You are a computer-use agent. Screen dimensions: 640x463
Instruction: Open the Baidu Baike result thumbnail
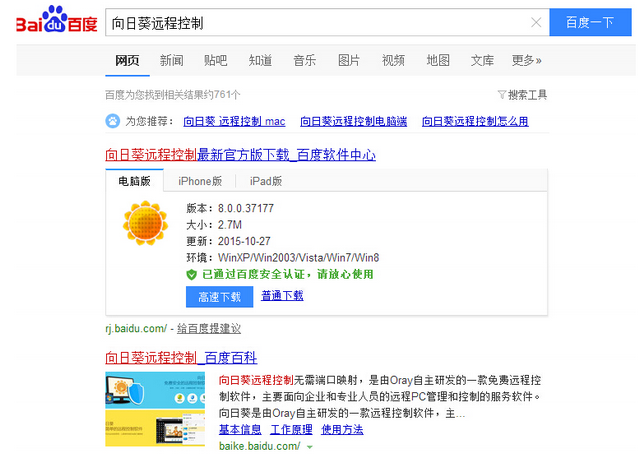click(157, 405)
